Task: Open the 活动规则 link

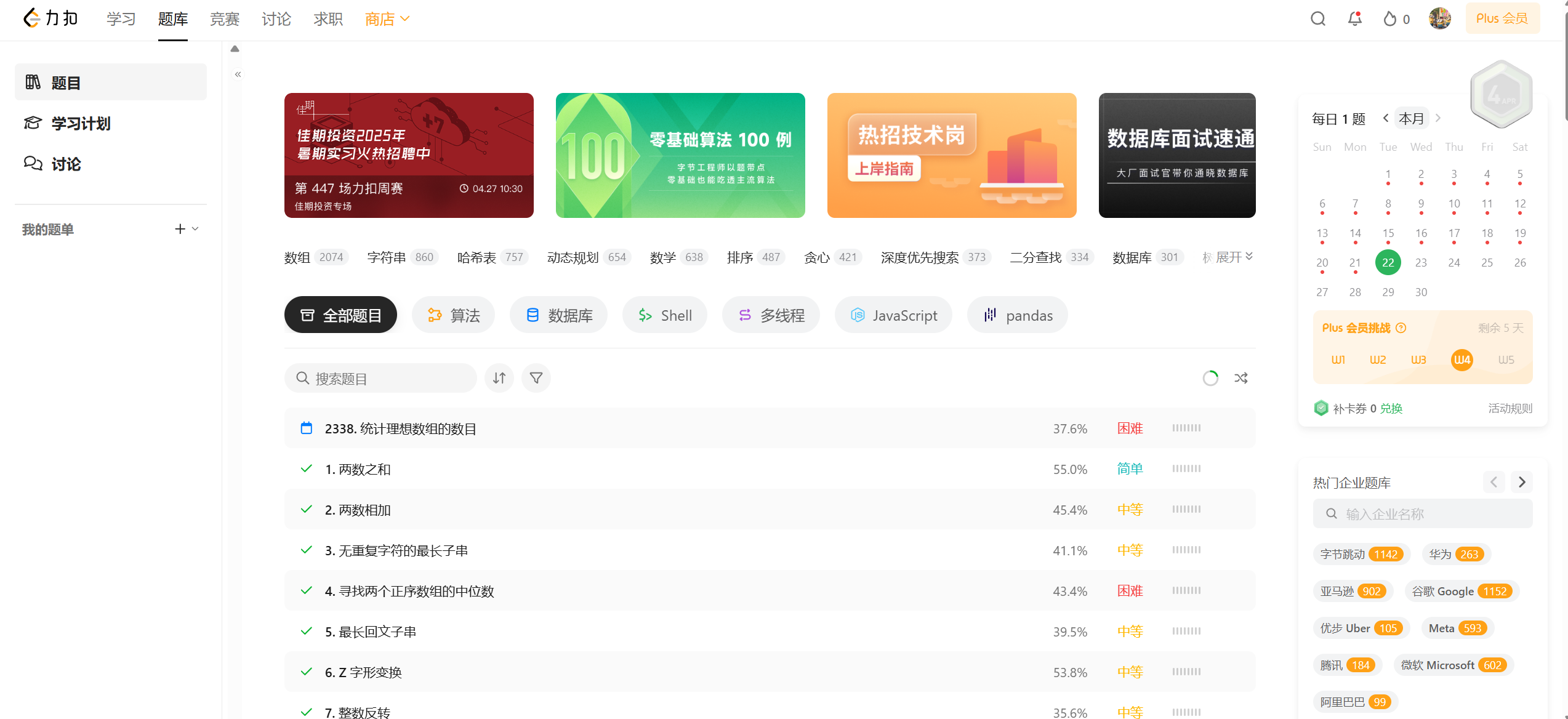Action: click(x=1510, y=408)
